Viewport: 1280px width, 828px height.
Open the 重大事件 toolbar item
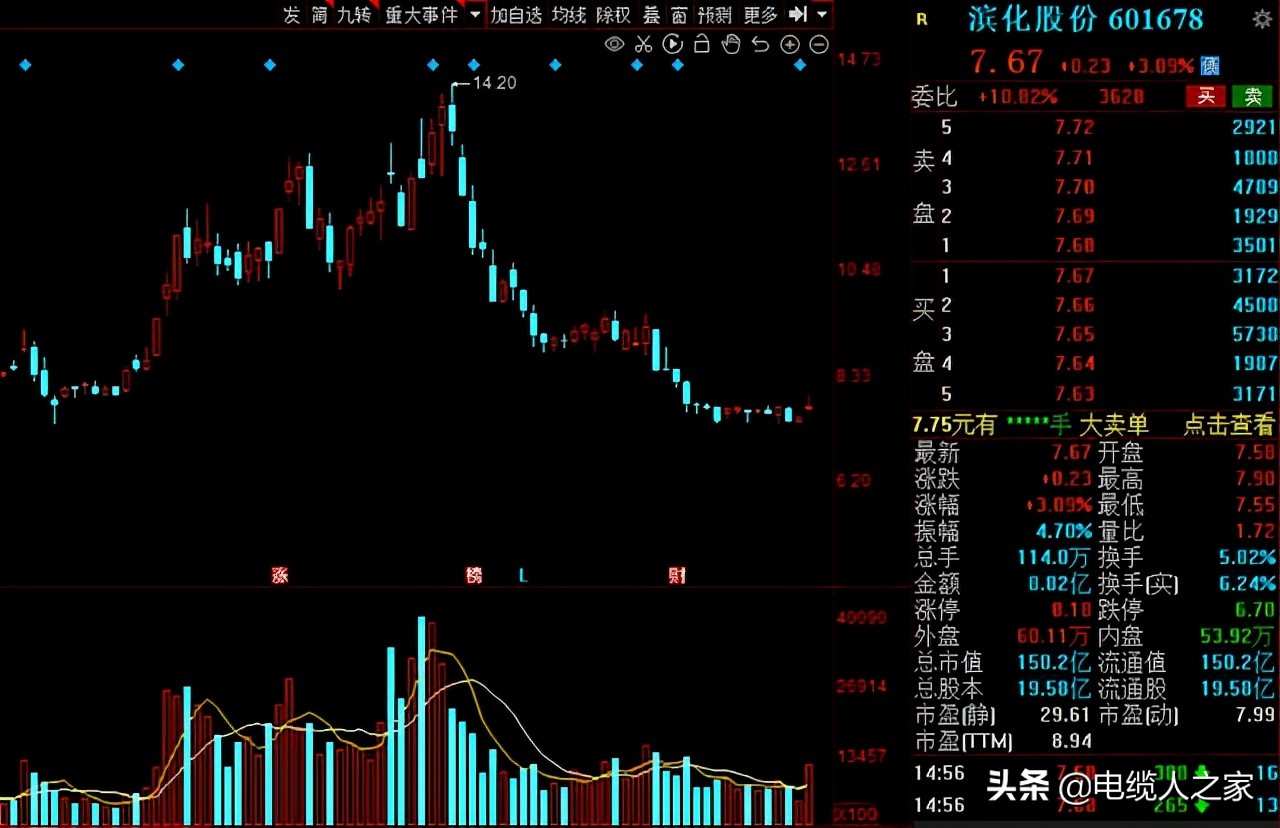click(x=421, y=15)
